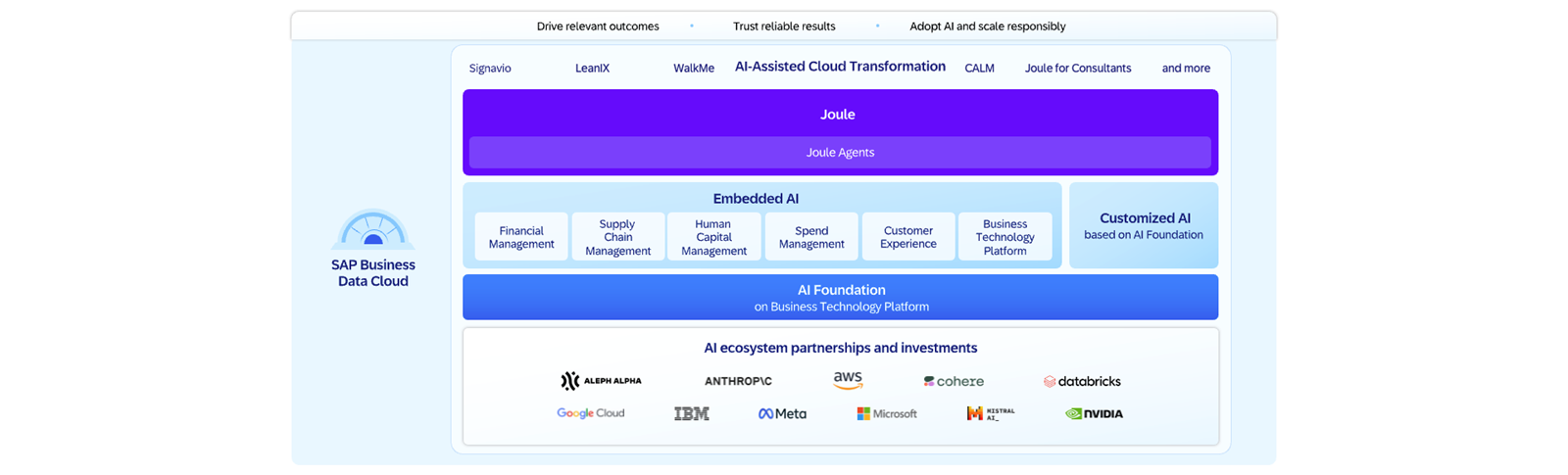Click the "and more" link
The width and height of the screenshot is (1568, 475).
pyautogui.click(x=1186, y=69)
